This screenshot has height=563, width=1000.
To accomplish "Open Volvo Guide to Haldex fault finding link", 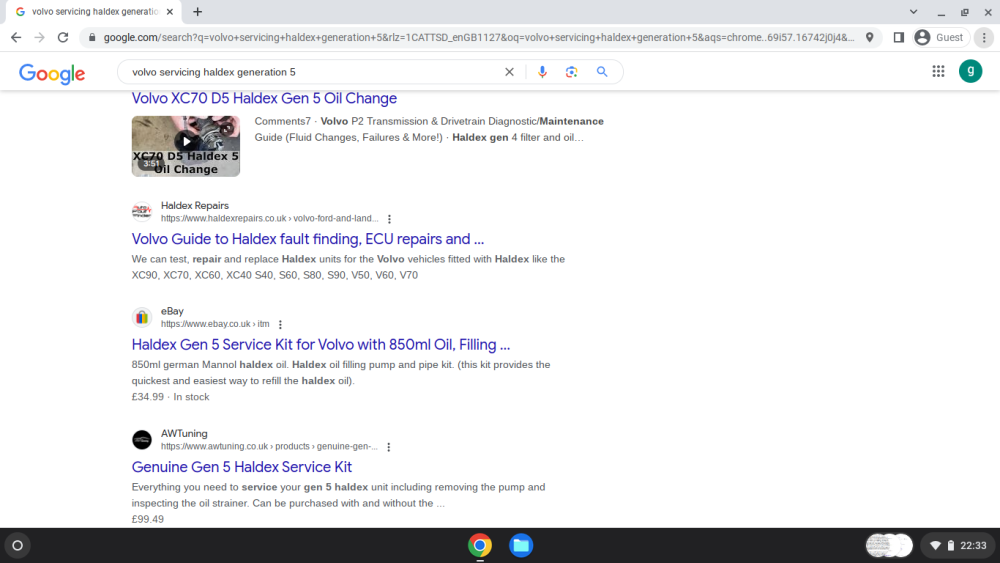I will pyautogui.click(x=307, y=239).
